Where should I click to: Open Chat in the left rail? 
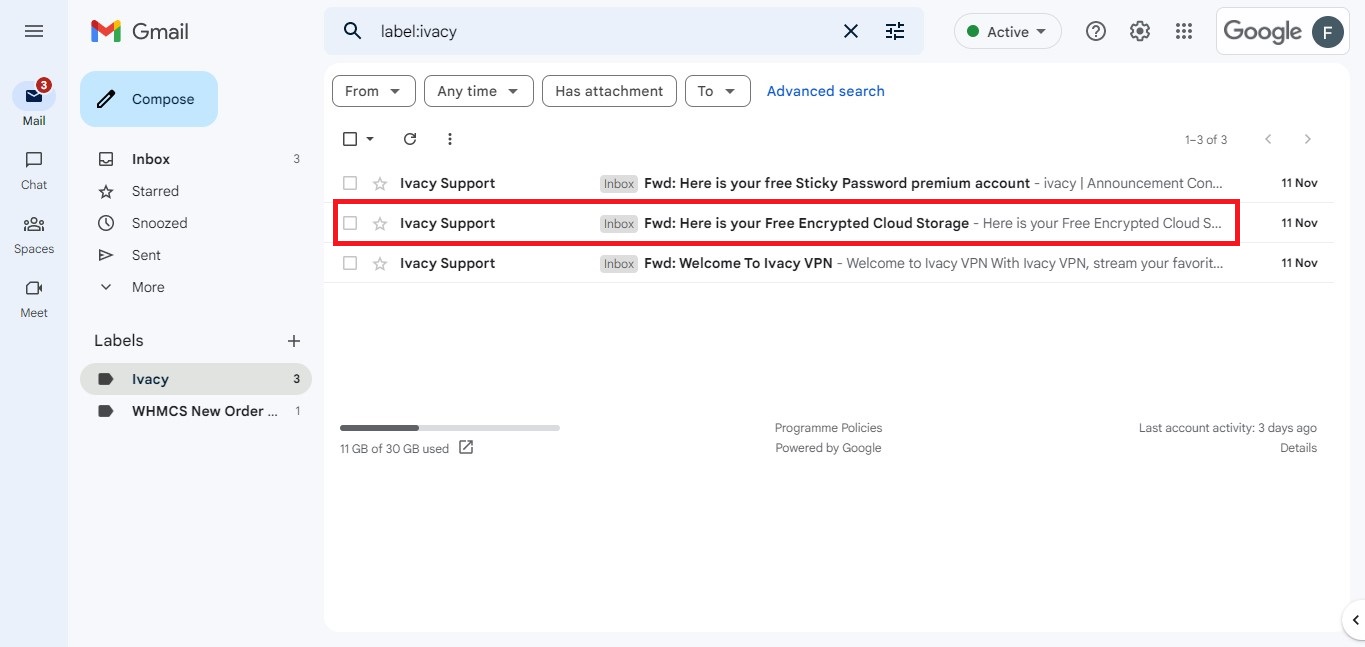point(34,169)
